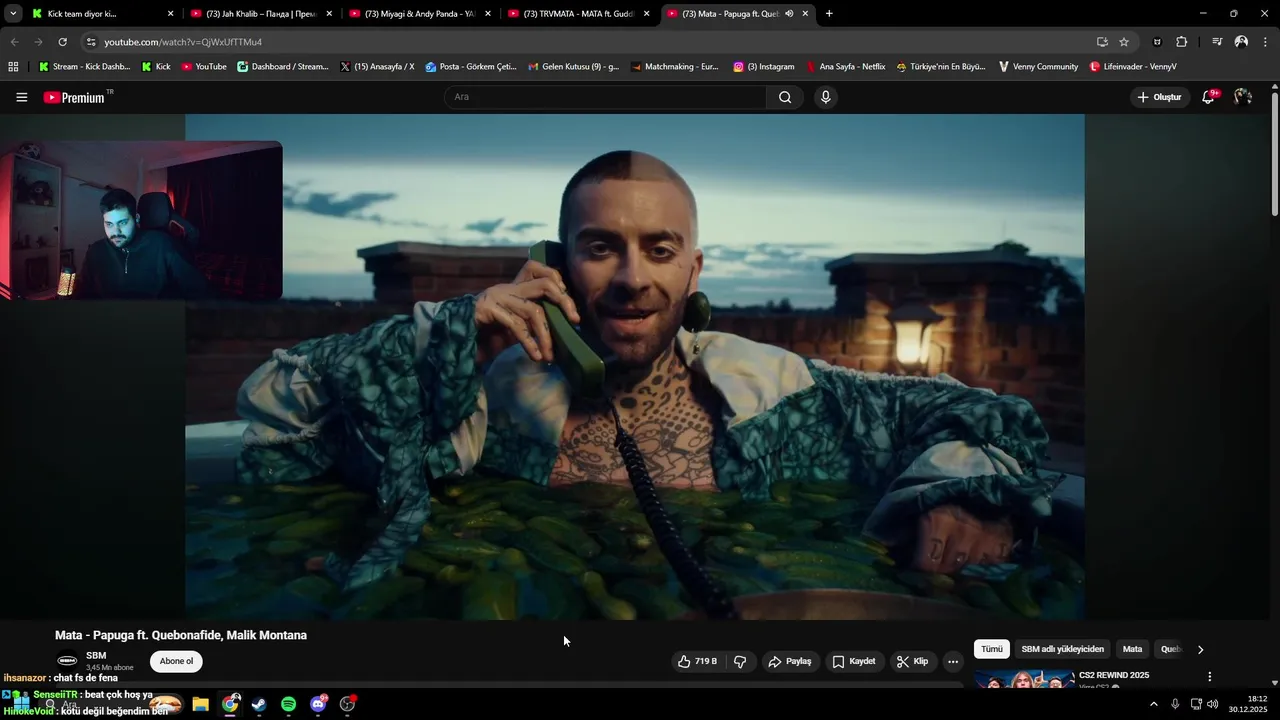Open 'Dashboard / Stream...' bookmark
The width and height of the screenshot is (1280, 720).
pyautogui.click(x=283, y=67)
